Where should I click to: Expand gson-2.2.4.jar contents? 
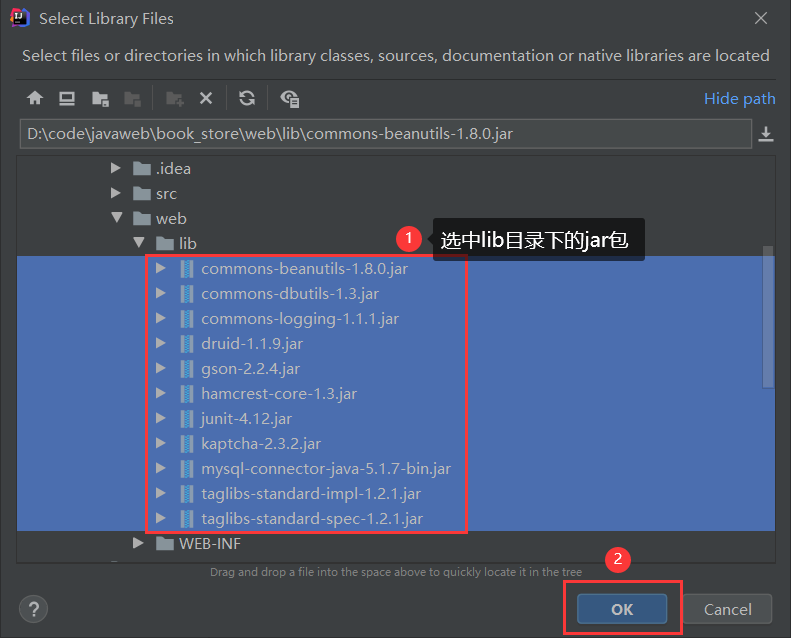pyautogui.click(x=161, y=368)
